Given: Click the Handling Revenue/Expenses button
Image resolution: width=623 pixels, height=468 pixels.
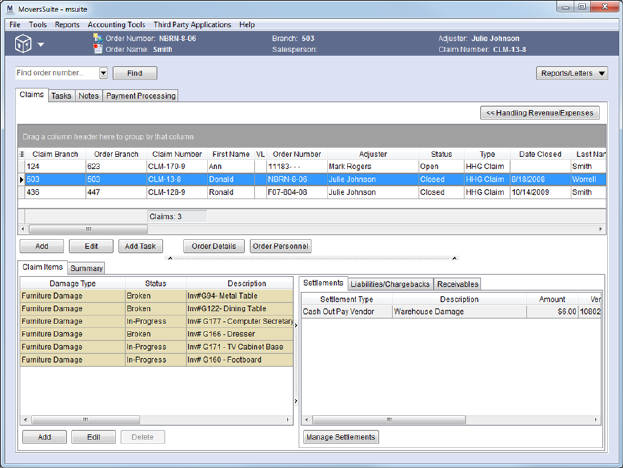Looking at the screenshot, I should click(540, 113).
